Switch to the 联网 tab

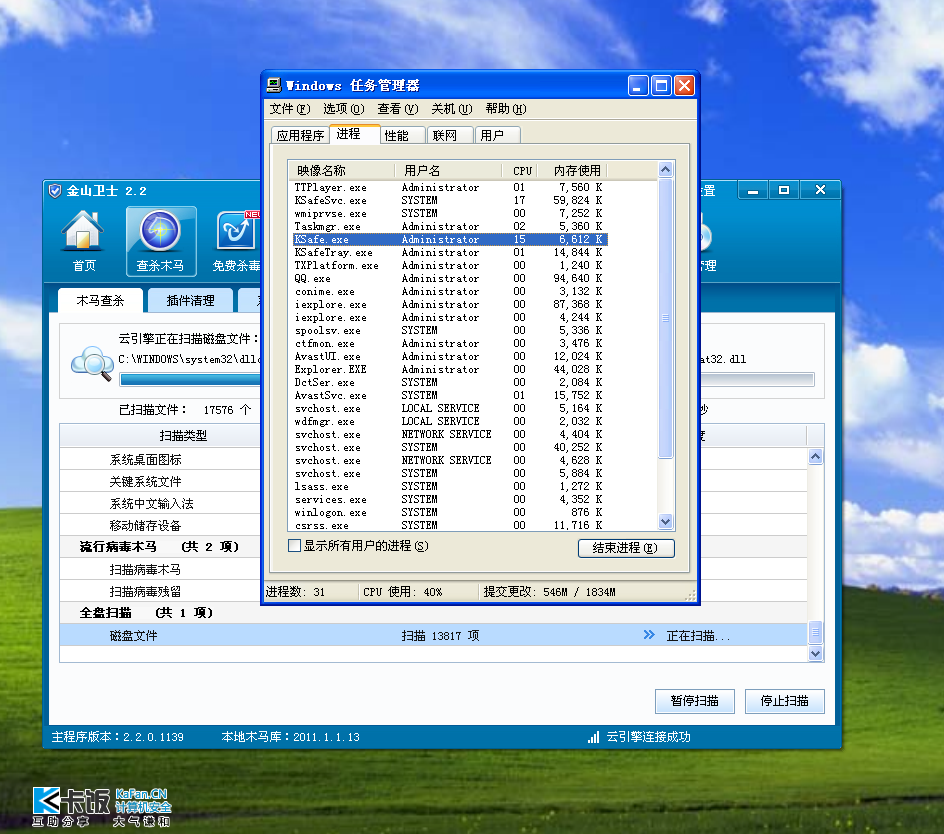point(449,135)
